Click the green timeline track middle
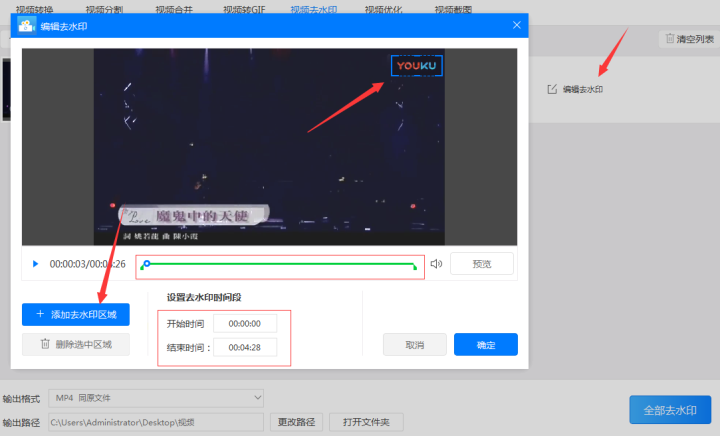720x436 pixels. (x=280, y=264)
